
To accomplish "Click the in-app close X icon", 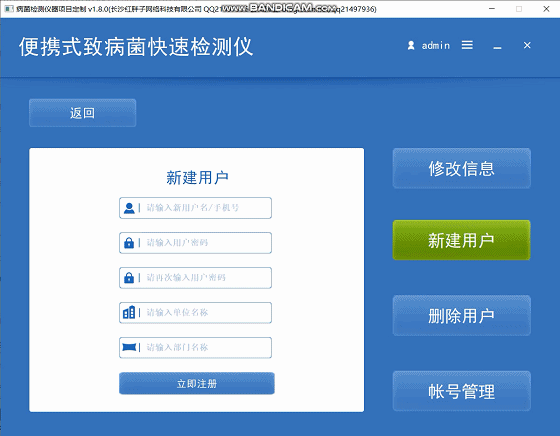I will pos(527,45).
